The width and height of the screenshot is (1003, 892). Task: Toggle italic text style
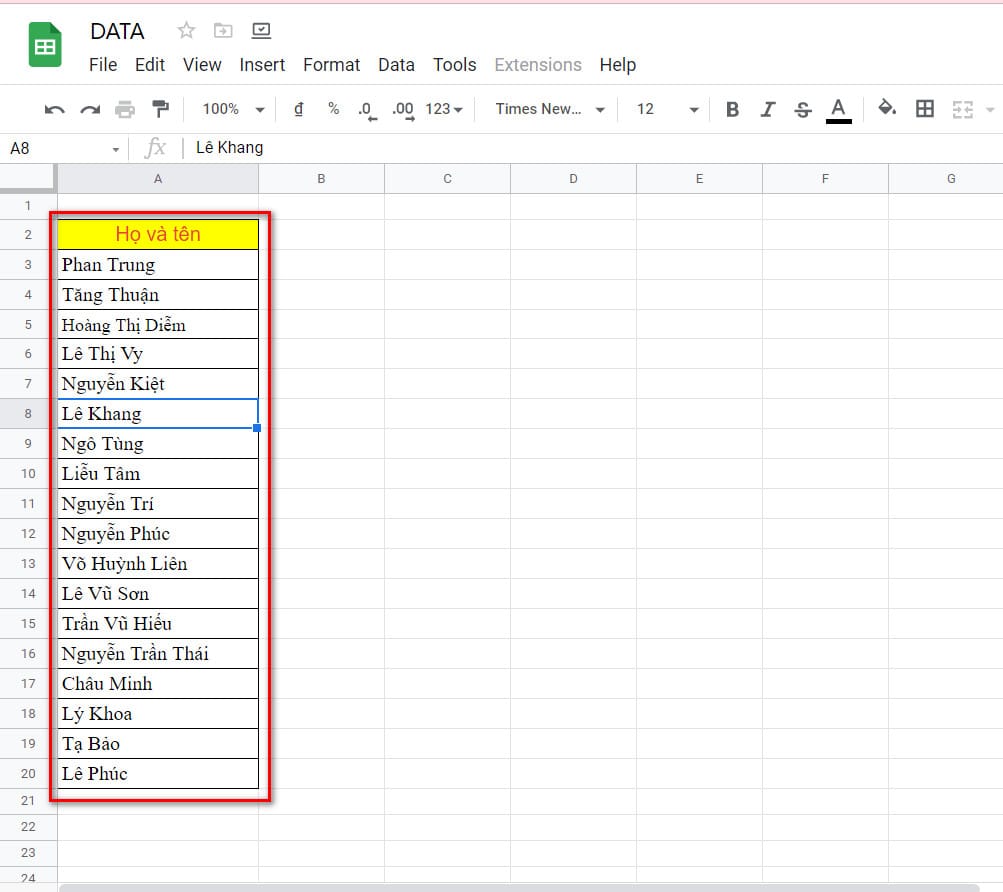pos(767,109)
